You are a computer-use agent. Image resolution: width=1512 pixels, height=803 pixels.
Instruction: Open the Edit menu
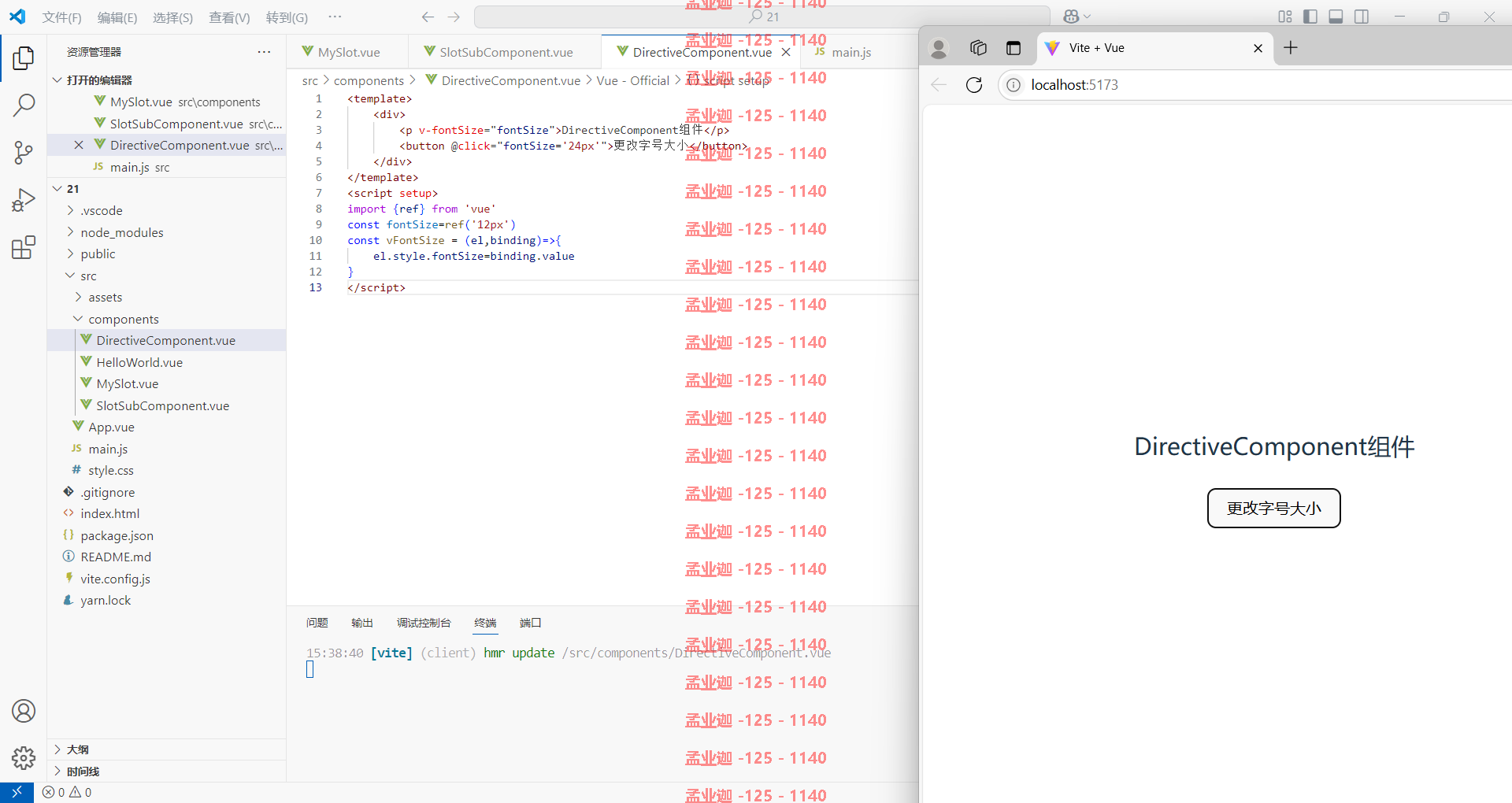point(117,17)
